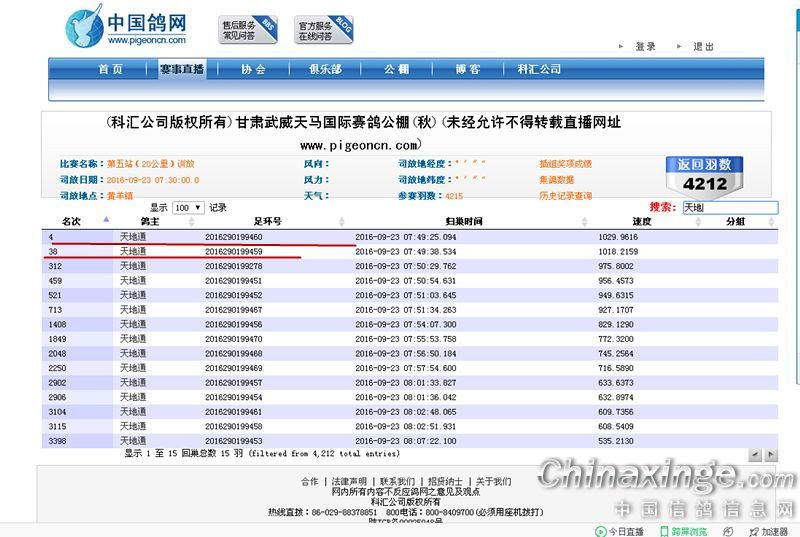Screen dimensions: 800x537
Task: Open the 官方服务 在线问答 blog badge
Action: (x=323, y=30)
